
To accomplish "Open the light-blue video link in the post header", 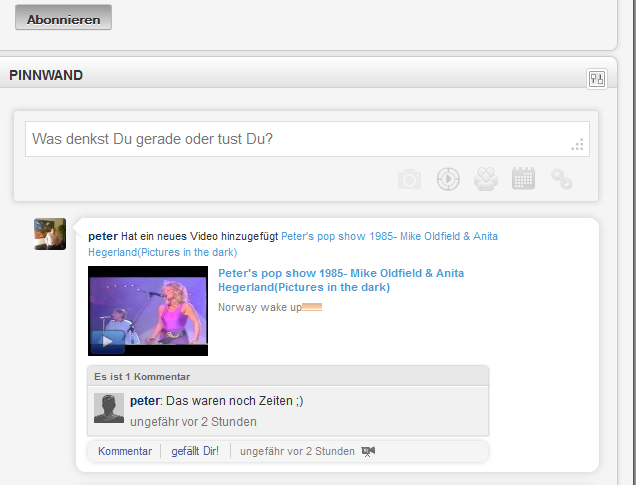I will pyautogui.click(x=293, y=244).
